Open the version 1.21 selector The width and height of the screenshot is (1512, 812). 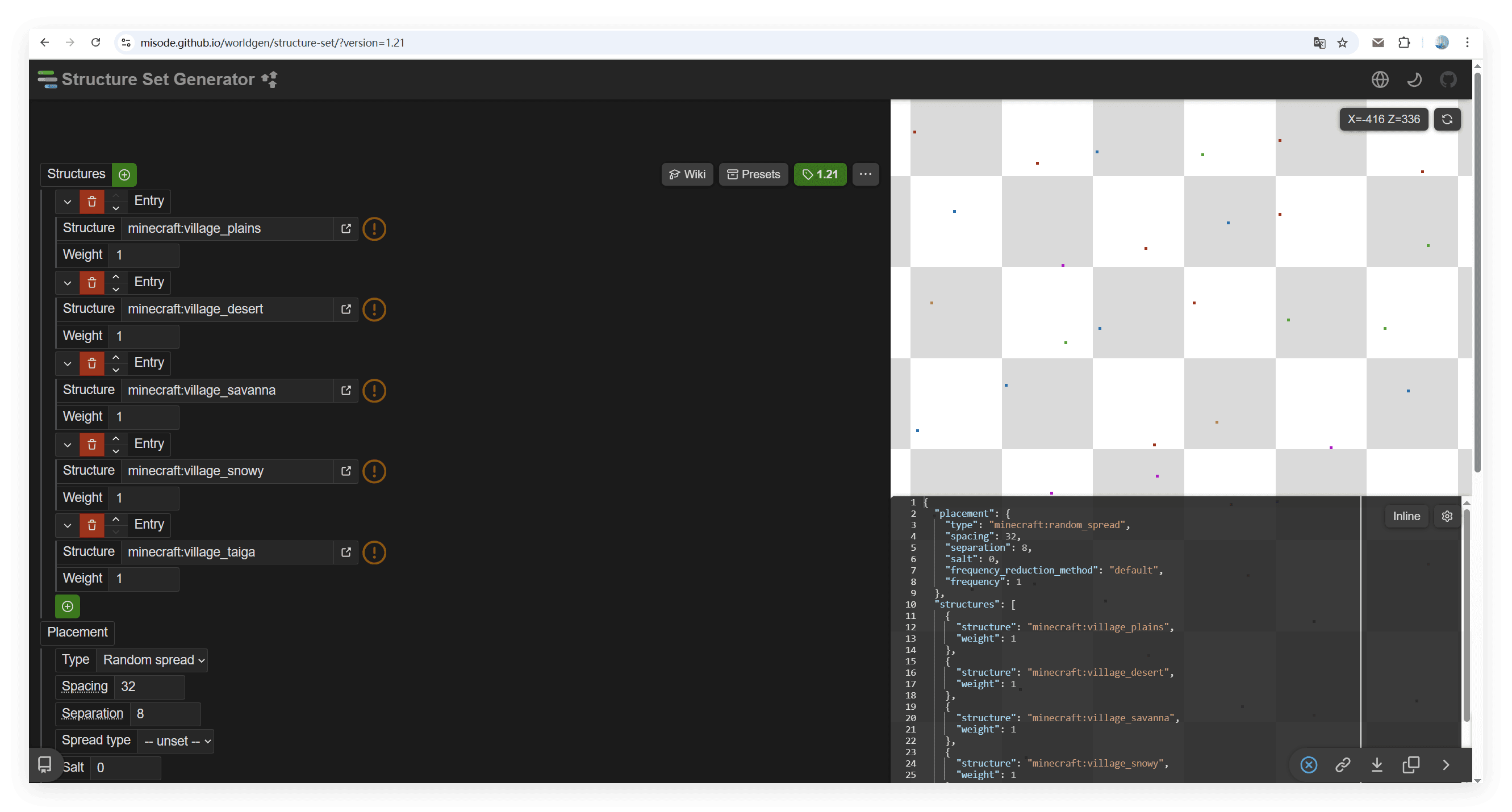820,174
